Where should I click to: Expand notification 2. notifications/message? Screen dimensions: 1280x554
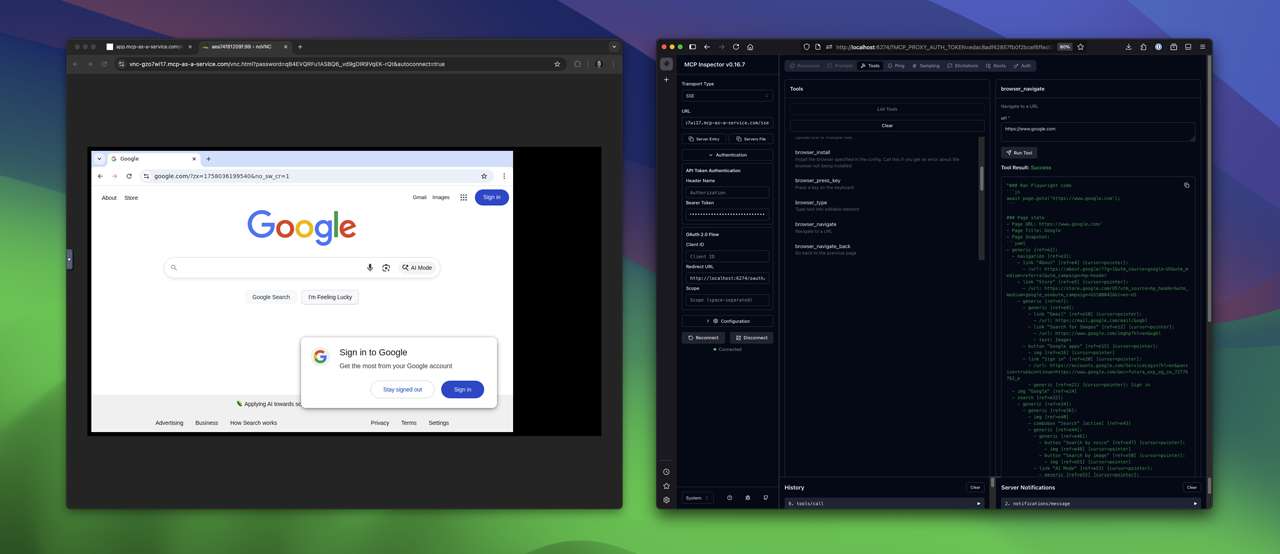[x=1100, y=504]
